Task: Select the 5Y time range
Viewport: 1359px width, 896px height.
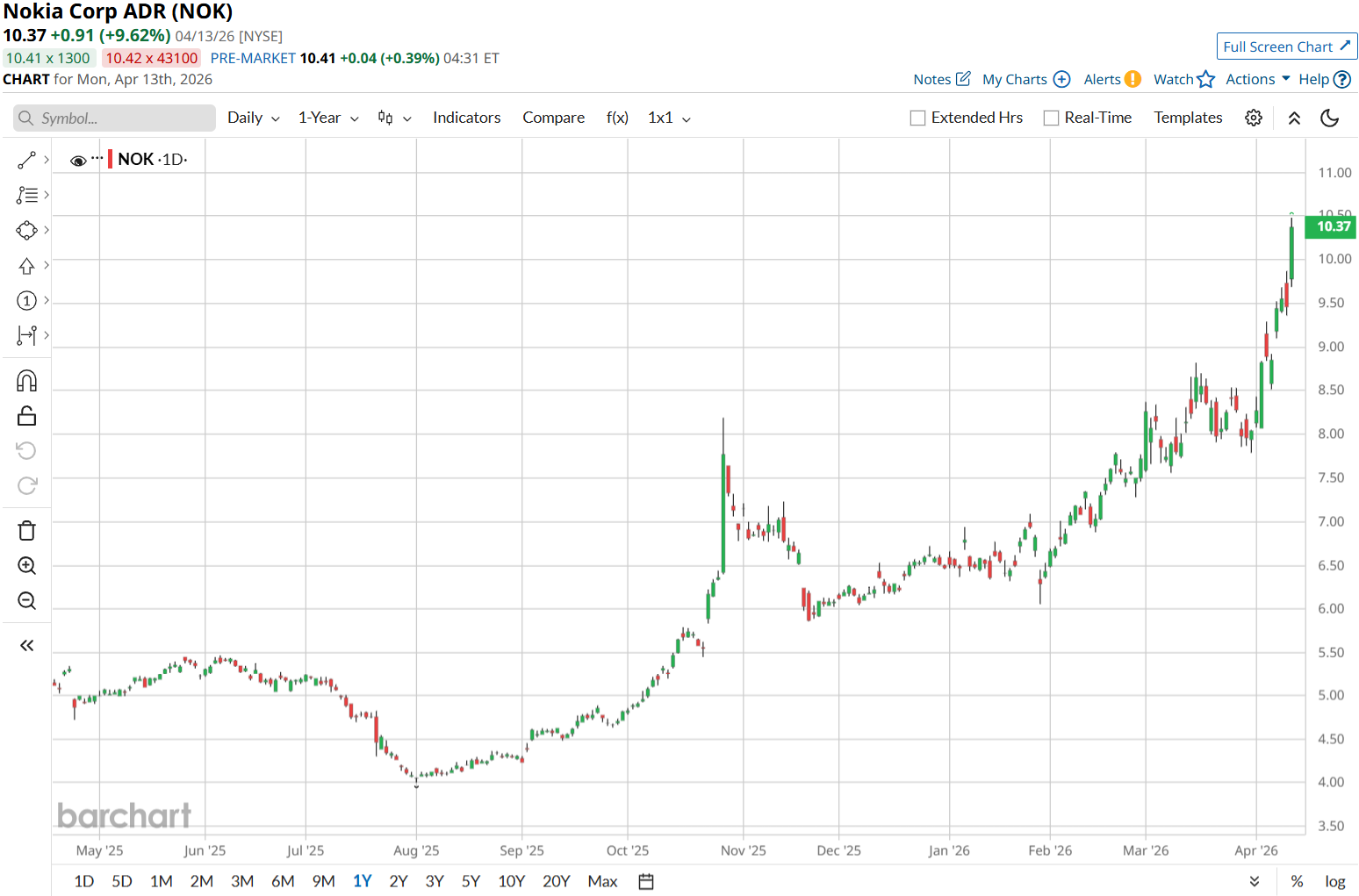Action: pyautogui.click(x=471, y=881)
